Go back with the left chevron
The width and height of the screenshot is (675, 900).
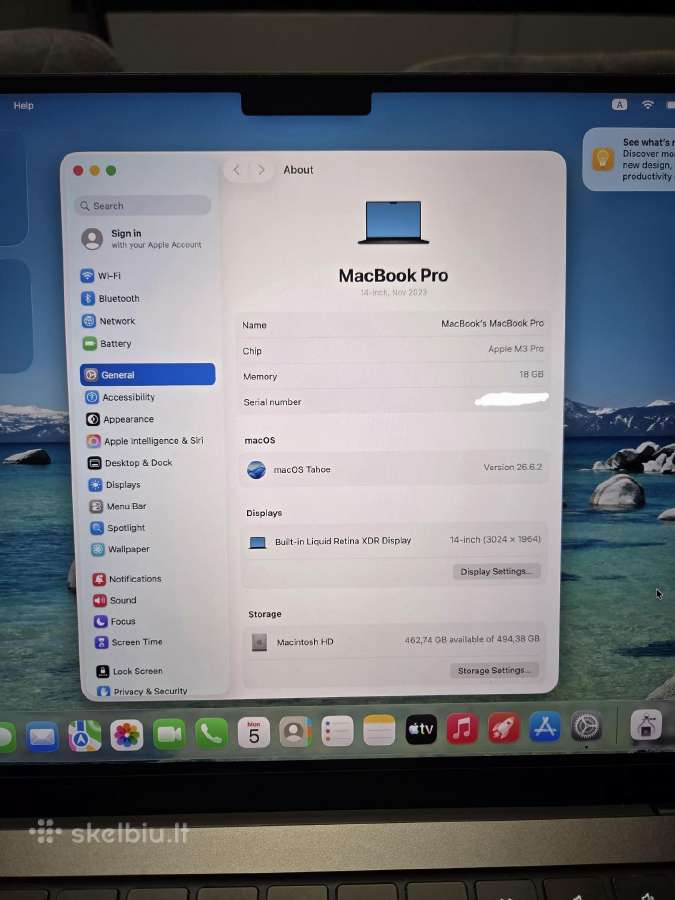[236, 170]
